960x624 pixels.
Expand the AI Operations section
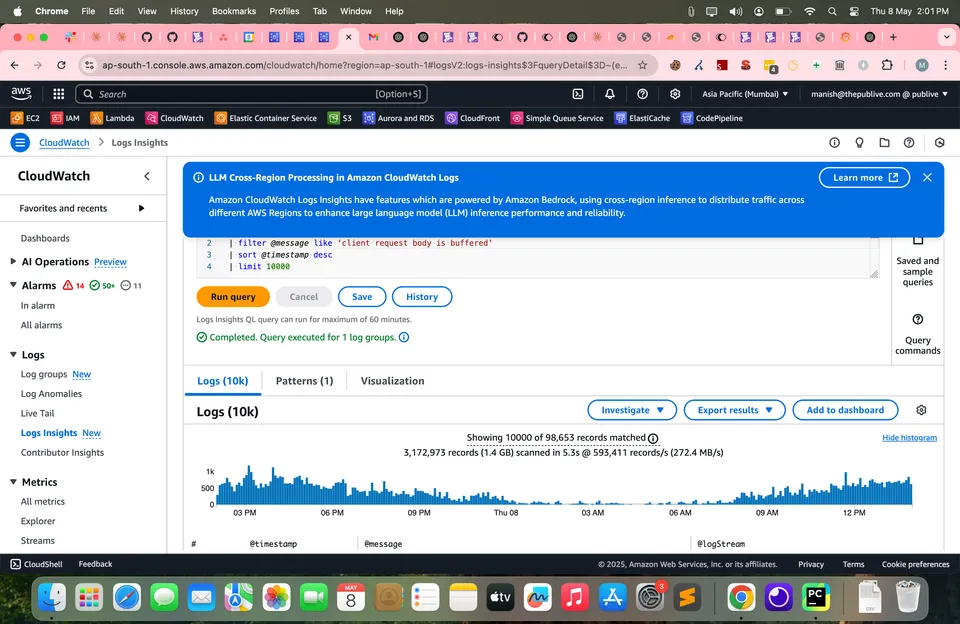point(13,261)
